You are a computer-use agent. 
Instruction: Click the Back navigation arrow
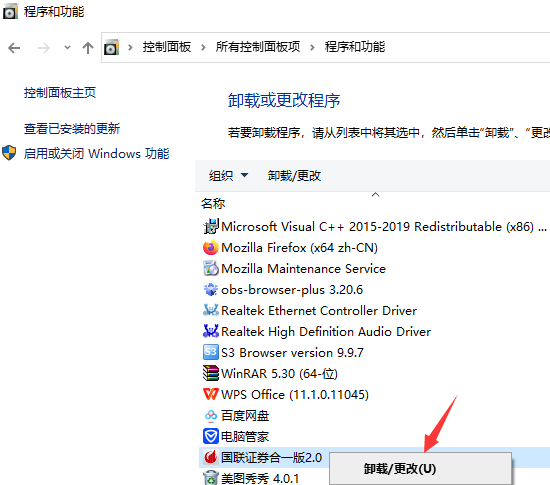pyautogui.click(x=14, y=48)
